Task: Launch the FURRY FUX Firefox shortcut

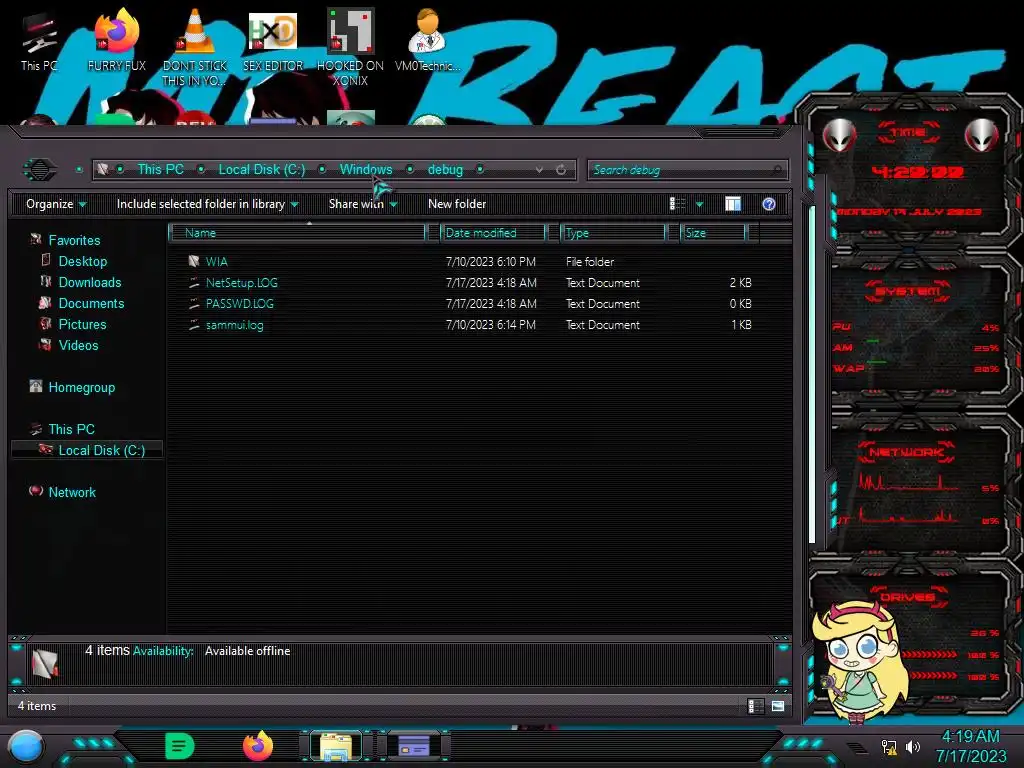Action: click(x=117, y=40)
